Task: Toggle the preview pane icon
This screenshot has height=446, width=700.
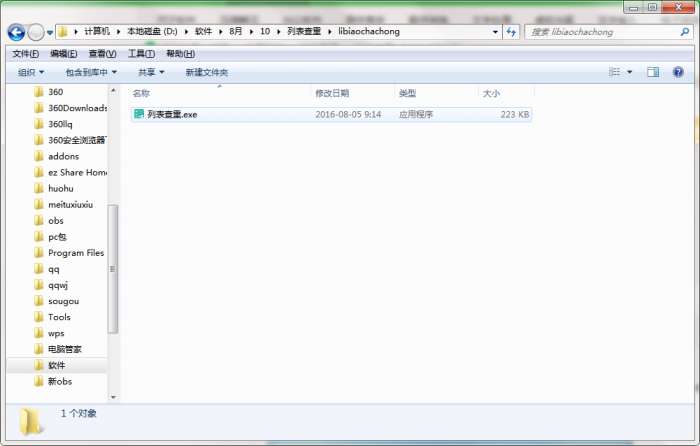Action: click(x=653, y=72)
